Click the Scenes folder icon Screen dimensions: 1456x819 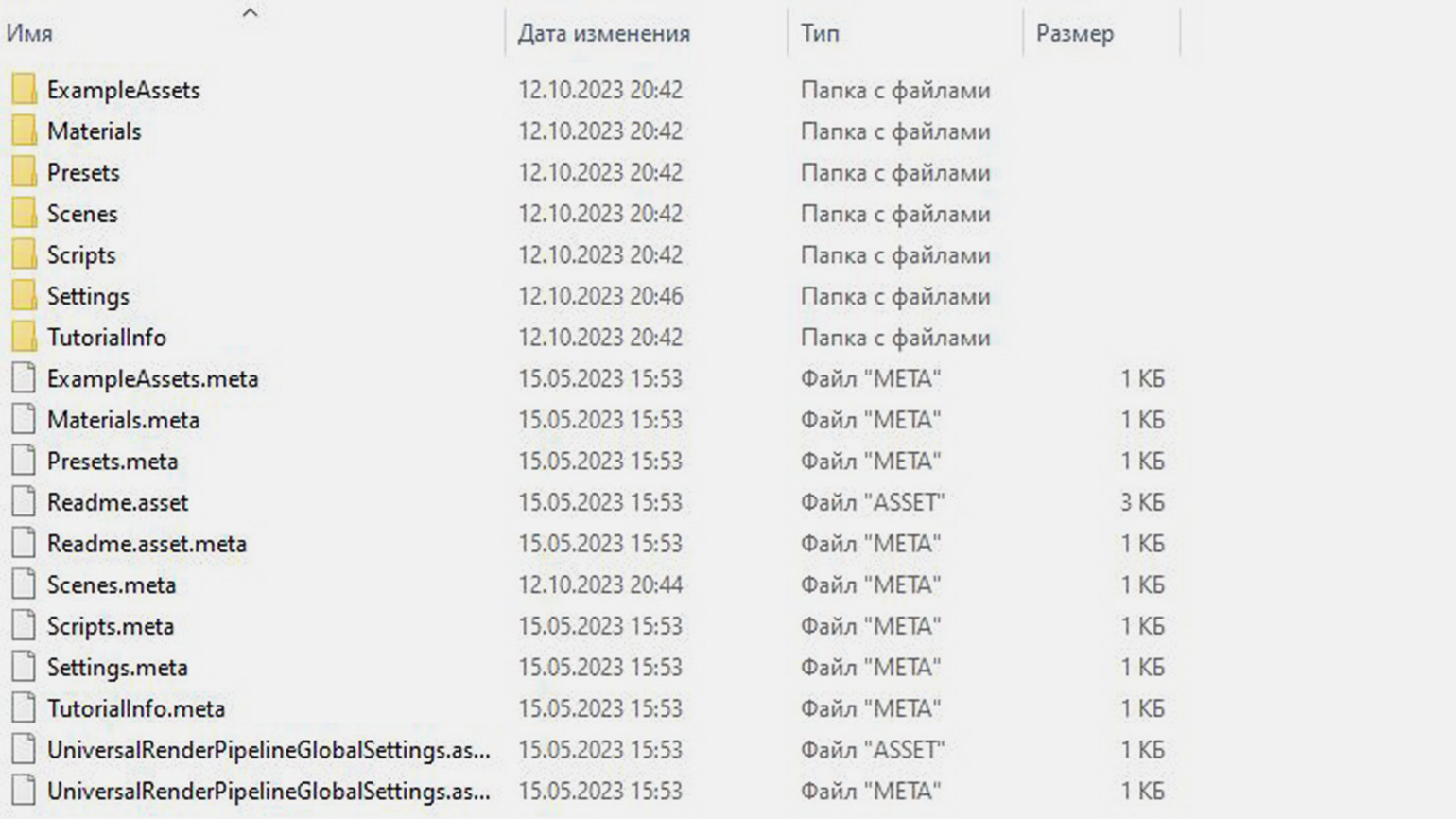point(25,214)
